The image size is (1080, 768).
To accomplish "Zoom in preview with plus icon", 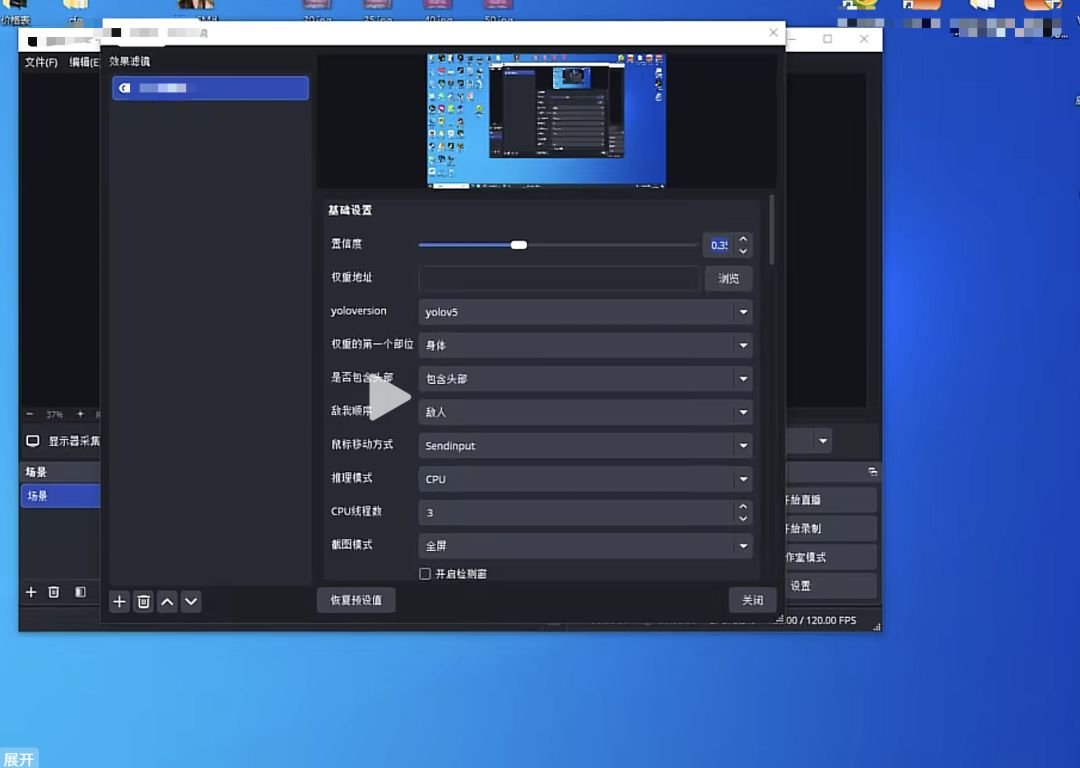I will click(x=80, y=414).
